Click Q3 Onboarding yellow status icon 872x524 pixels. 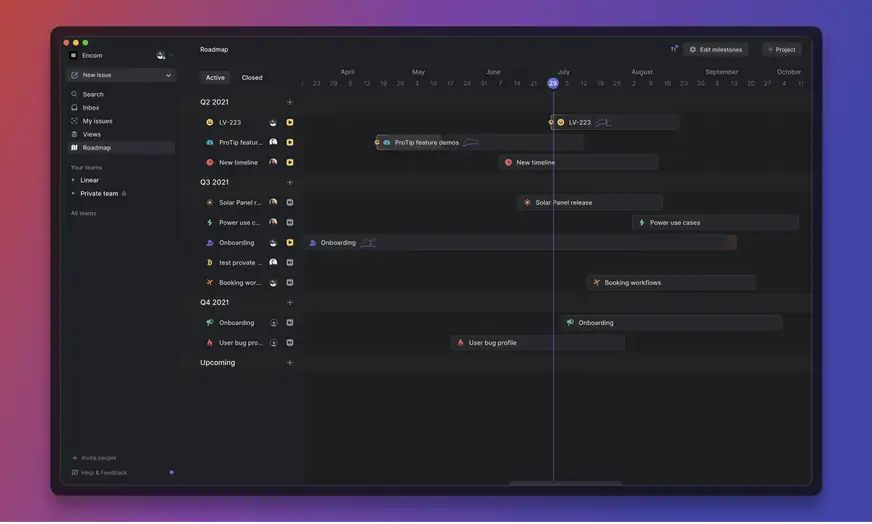tap(290, 243)
